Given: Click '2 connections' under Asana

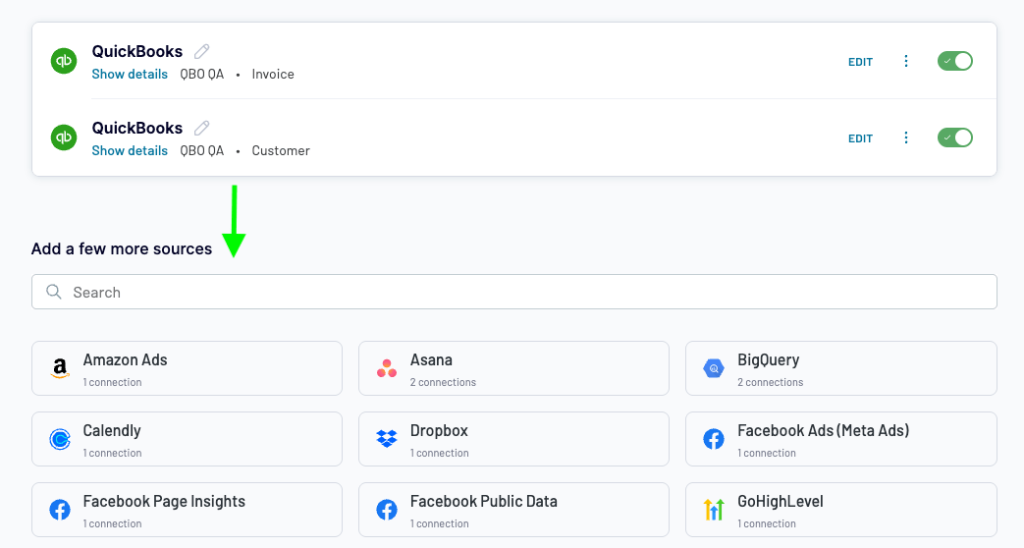Looking at the screenshot, I should pyautogui.click(x=443, y=382).
